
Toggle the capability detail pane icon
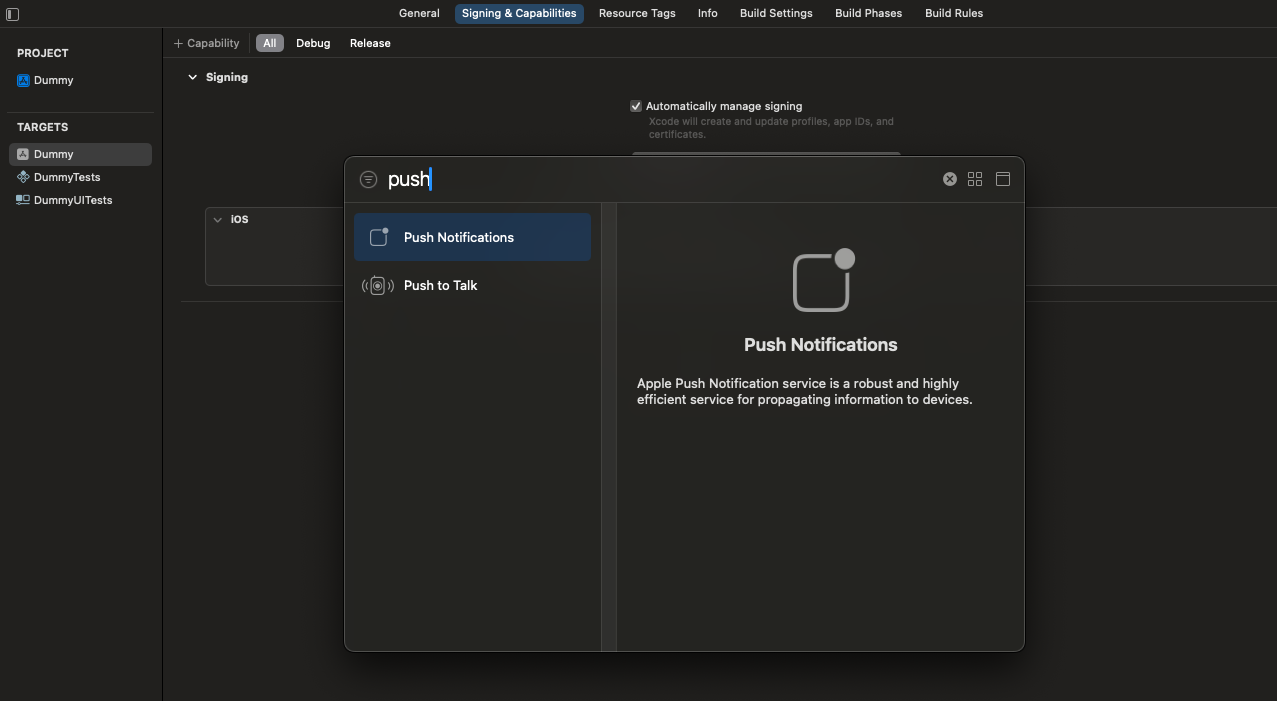[1003, 179]
